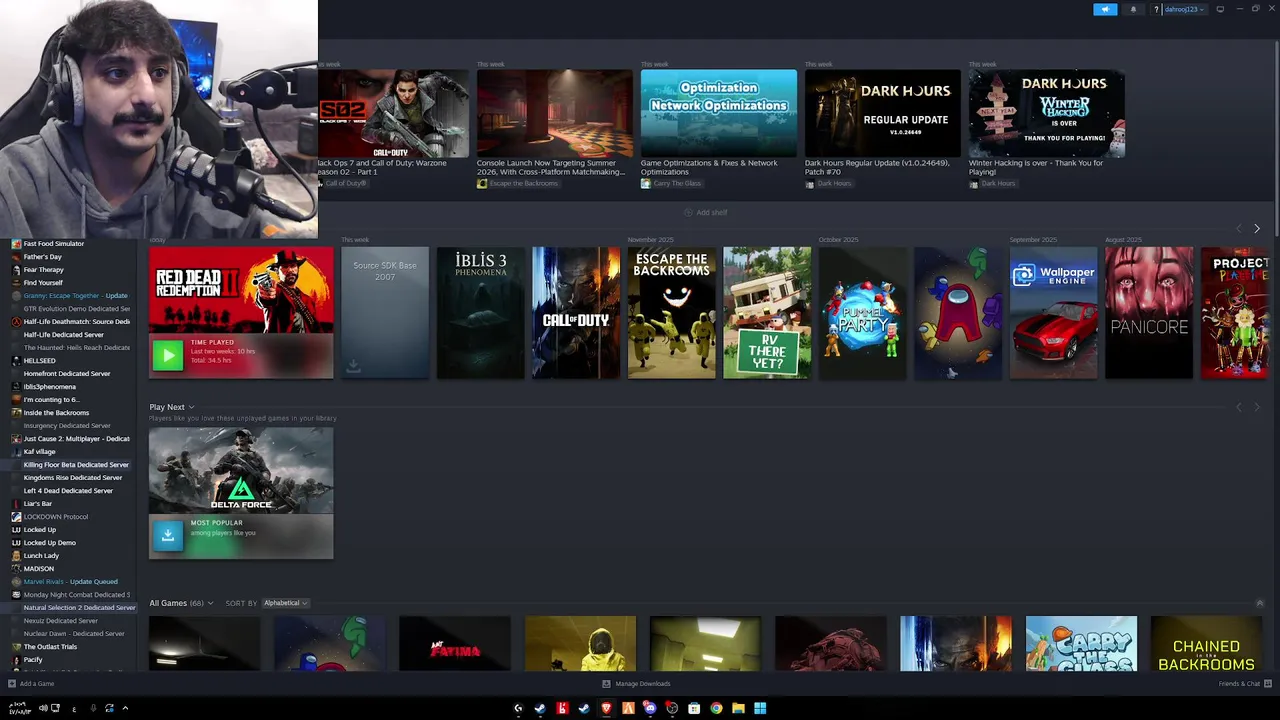Image resolution: width=1280 pixels, height=720 pixels.
Task: Open File Explorer from taskbar
Action: pyautogui.click(x=738, y=708)
